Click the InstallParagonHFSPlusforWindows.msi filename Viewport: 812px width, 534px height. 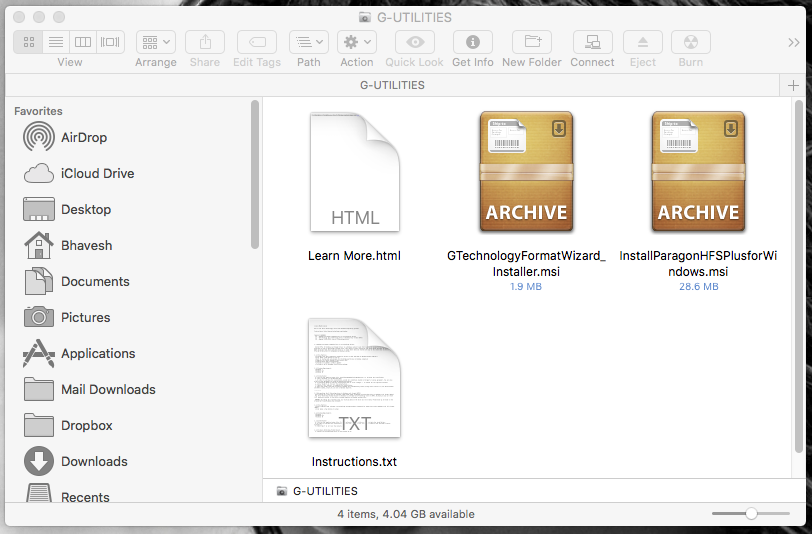(x=698, y=264)
